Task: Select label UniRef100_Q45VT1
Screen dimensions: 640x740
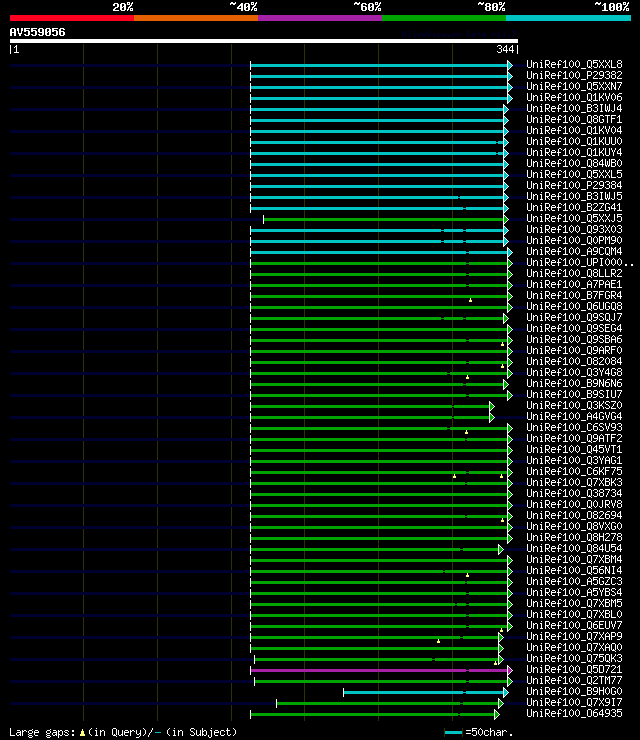Action: click(x=574, y=449)
